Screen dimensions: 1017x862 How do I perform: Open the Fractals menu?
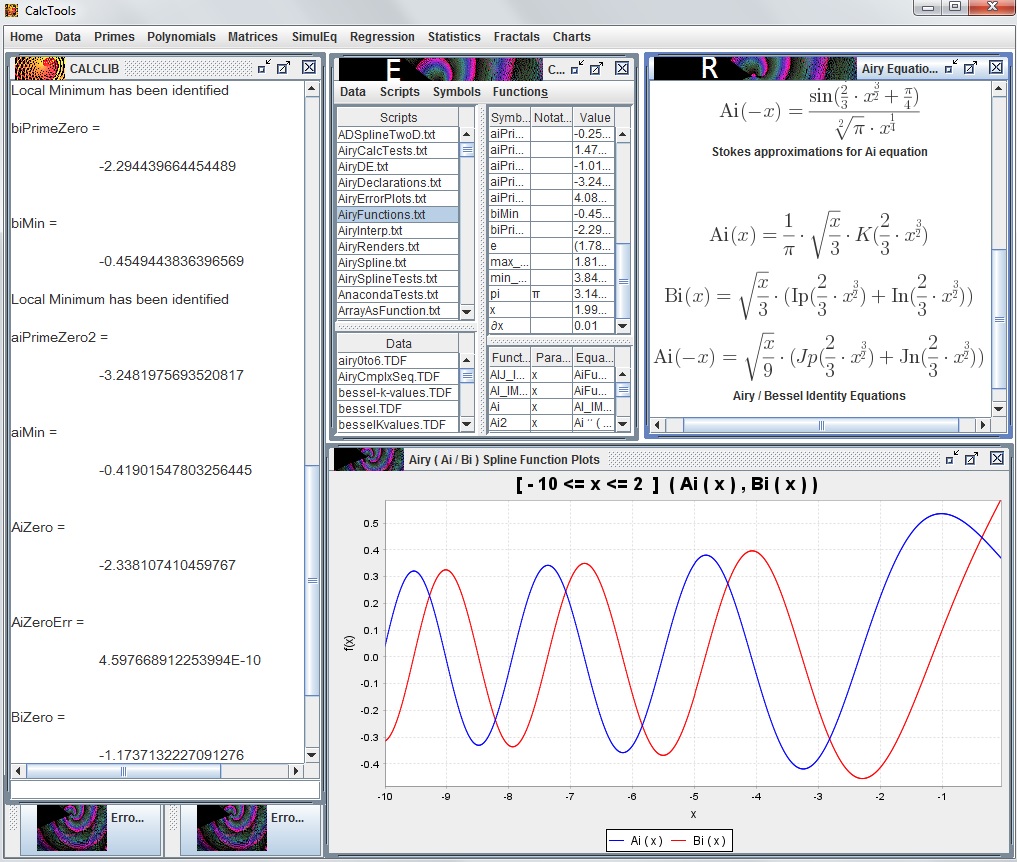click(x=517, y=37)
